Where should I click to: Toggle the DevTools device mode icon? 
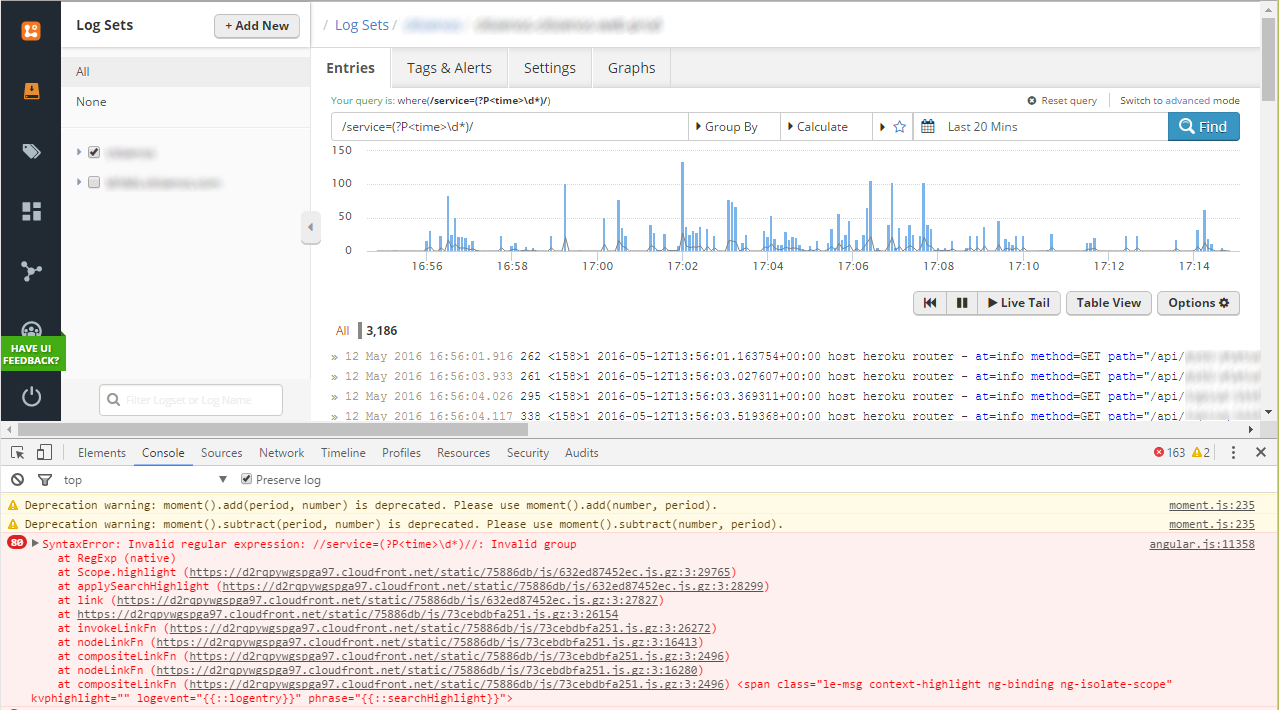44,453
